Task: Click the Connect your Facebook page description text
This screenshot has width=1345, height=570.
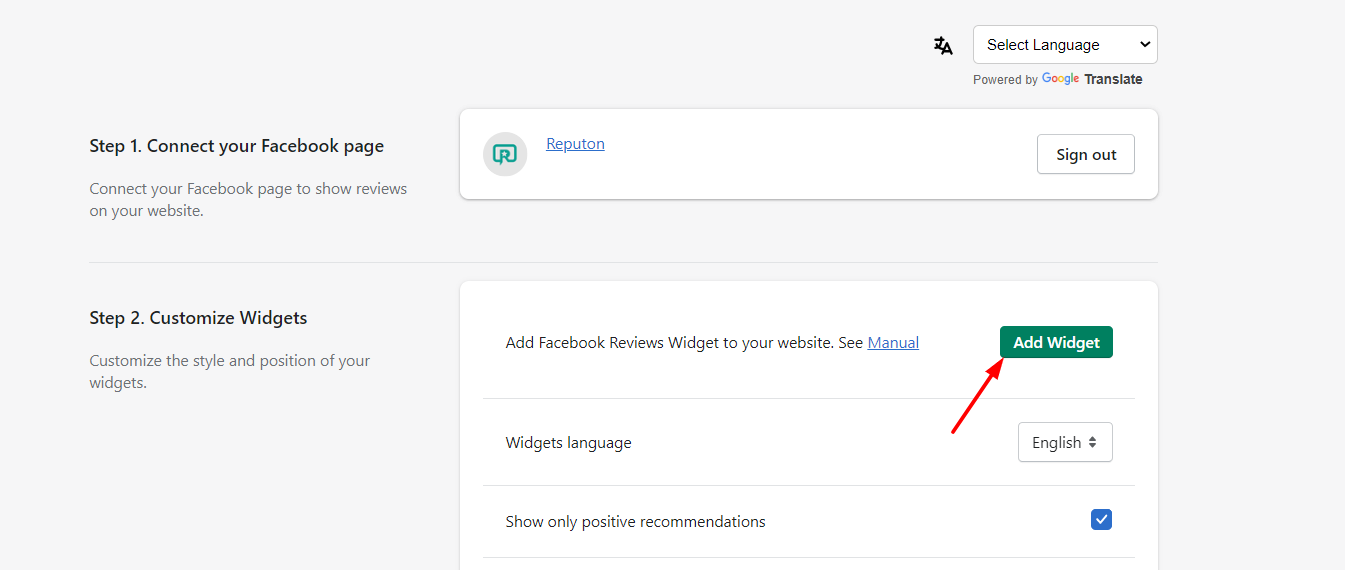Action: point(248,200)
